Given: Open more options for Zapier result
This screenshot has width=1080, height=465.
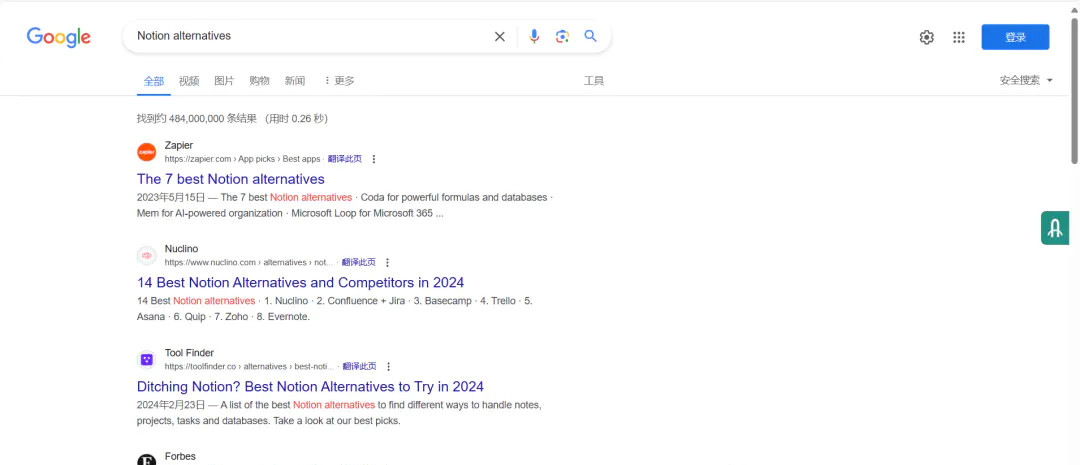Looking at the screenshot, I should (x=374, y=159).
